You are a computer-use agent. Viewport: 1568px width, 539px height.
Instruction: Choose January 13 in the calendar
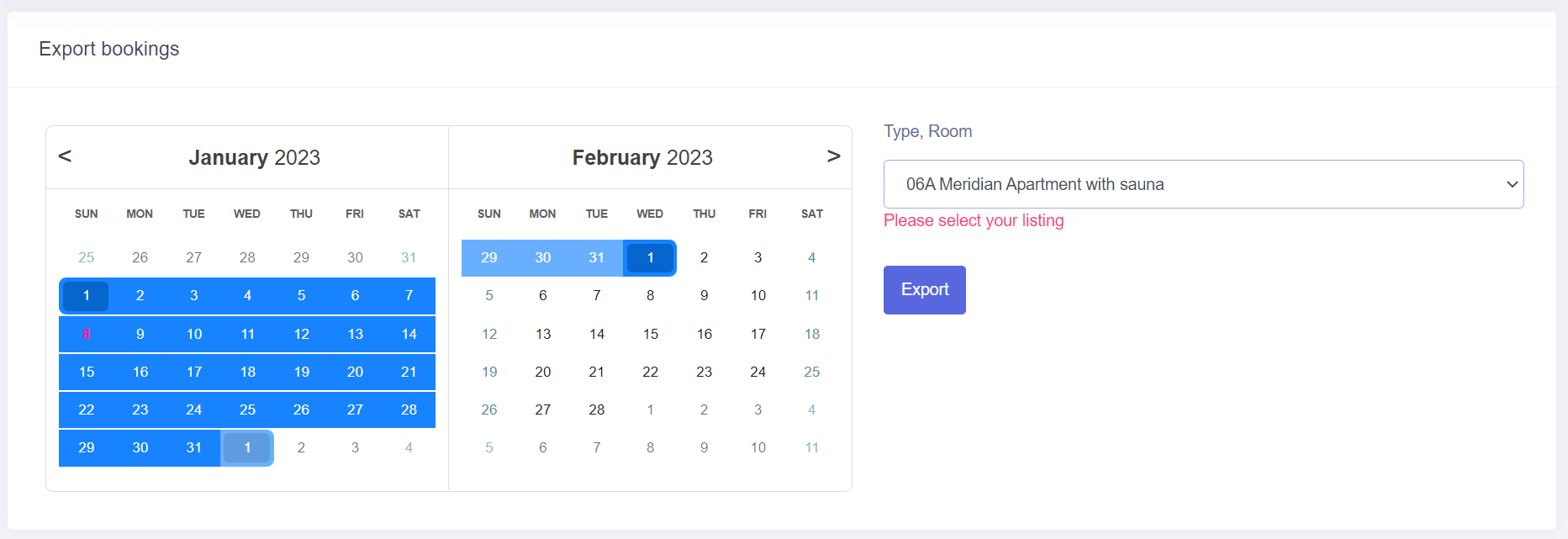coord(355,334)
